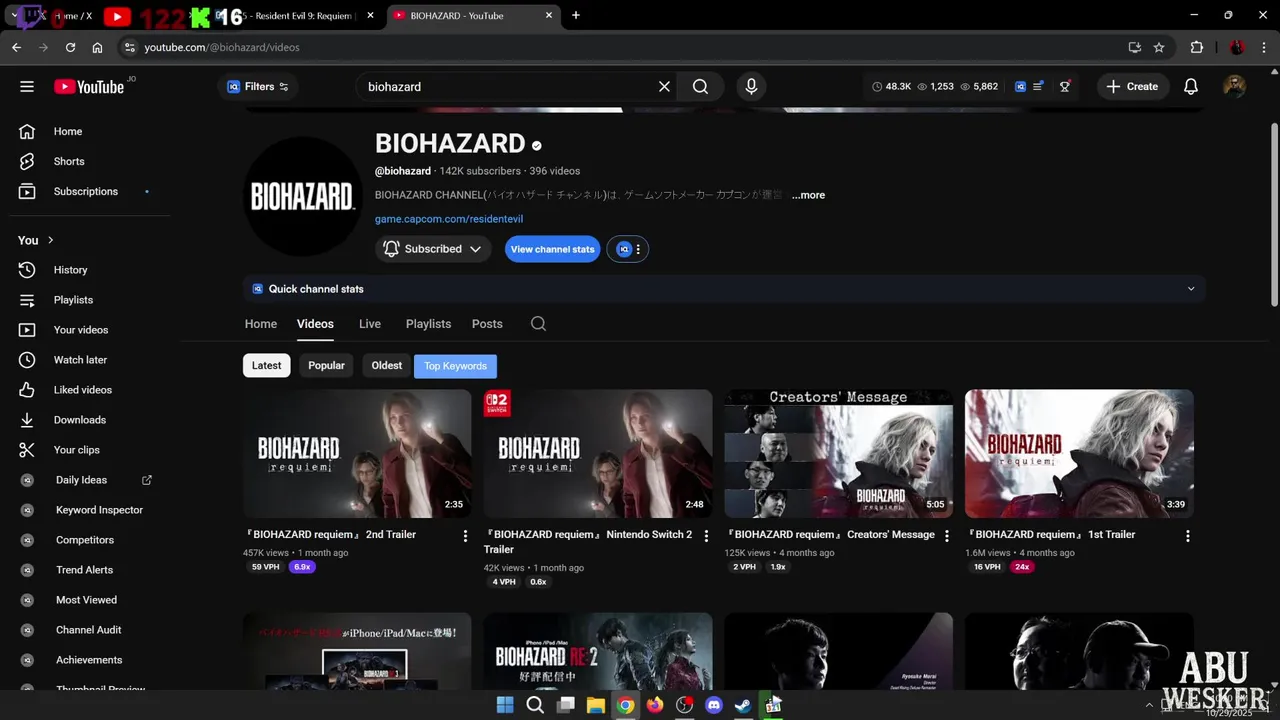This screenshot has width=1280, height=720.
Task: Open the YouTube guide hamburger menu
Action: pyautogui.click(x=27, y=87)
